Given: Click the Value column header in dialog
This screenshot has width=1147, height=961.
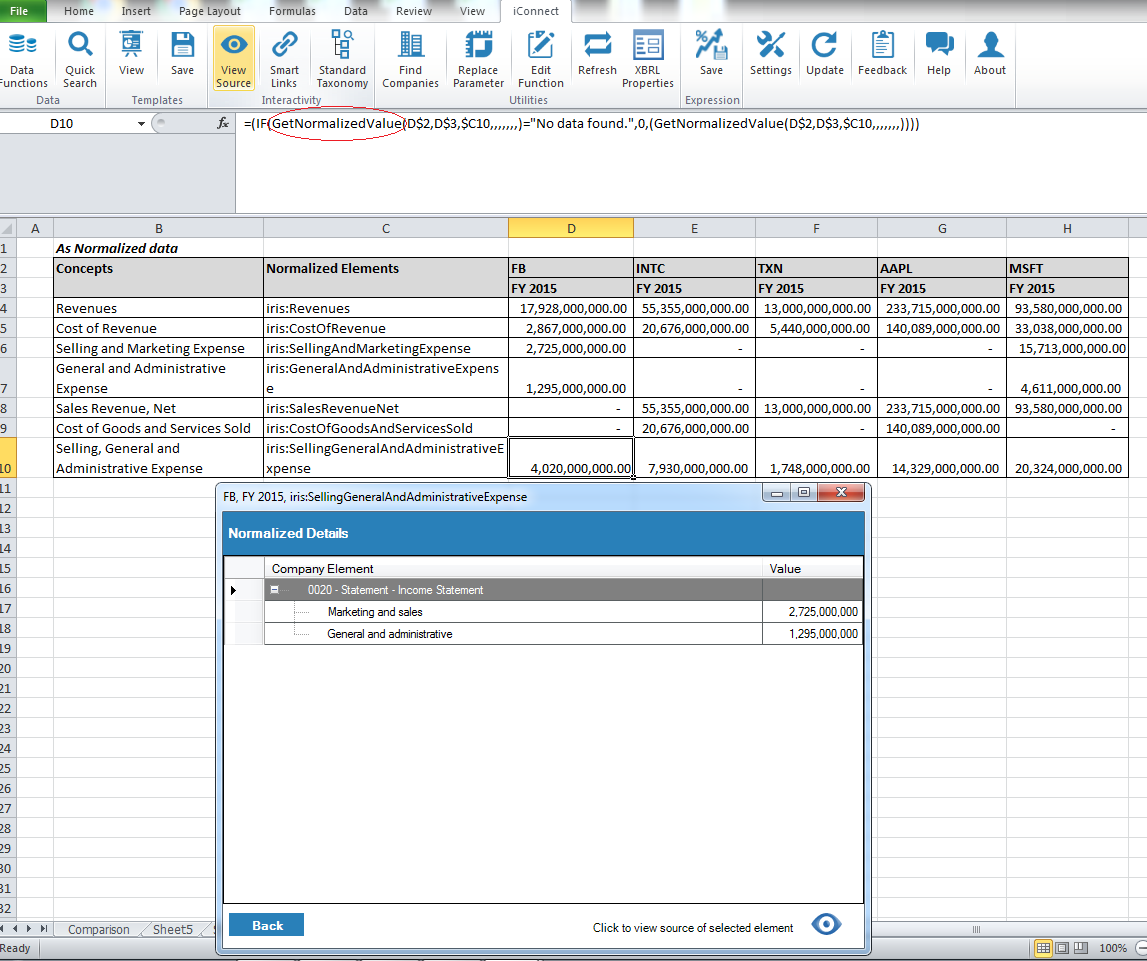Looking at the screenshot, I should pos(813,568).
